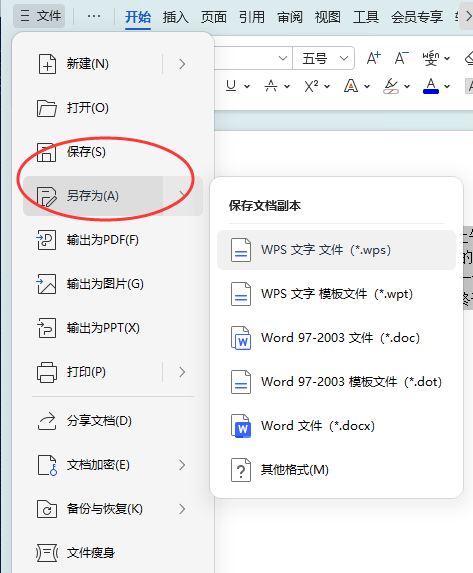
Task: Save as WPS 文字 文件 (*.wps)
Action: point(336,250)
